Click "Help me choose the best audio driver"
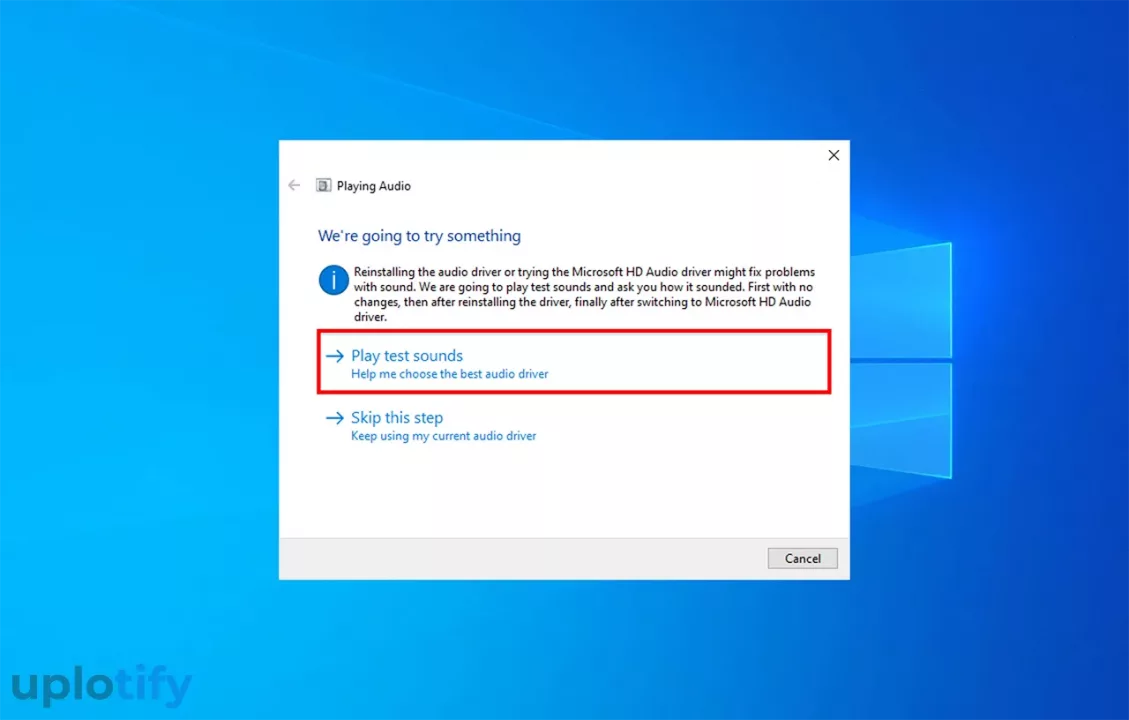This screenshot has height=720, width=1129. pos(449,374)
